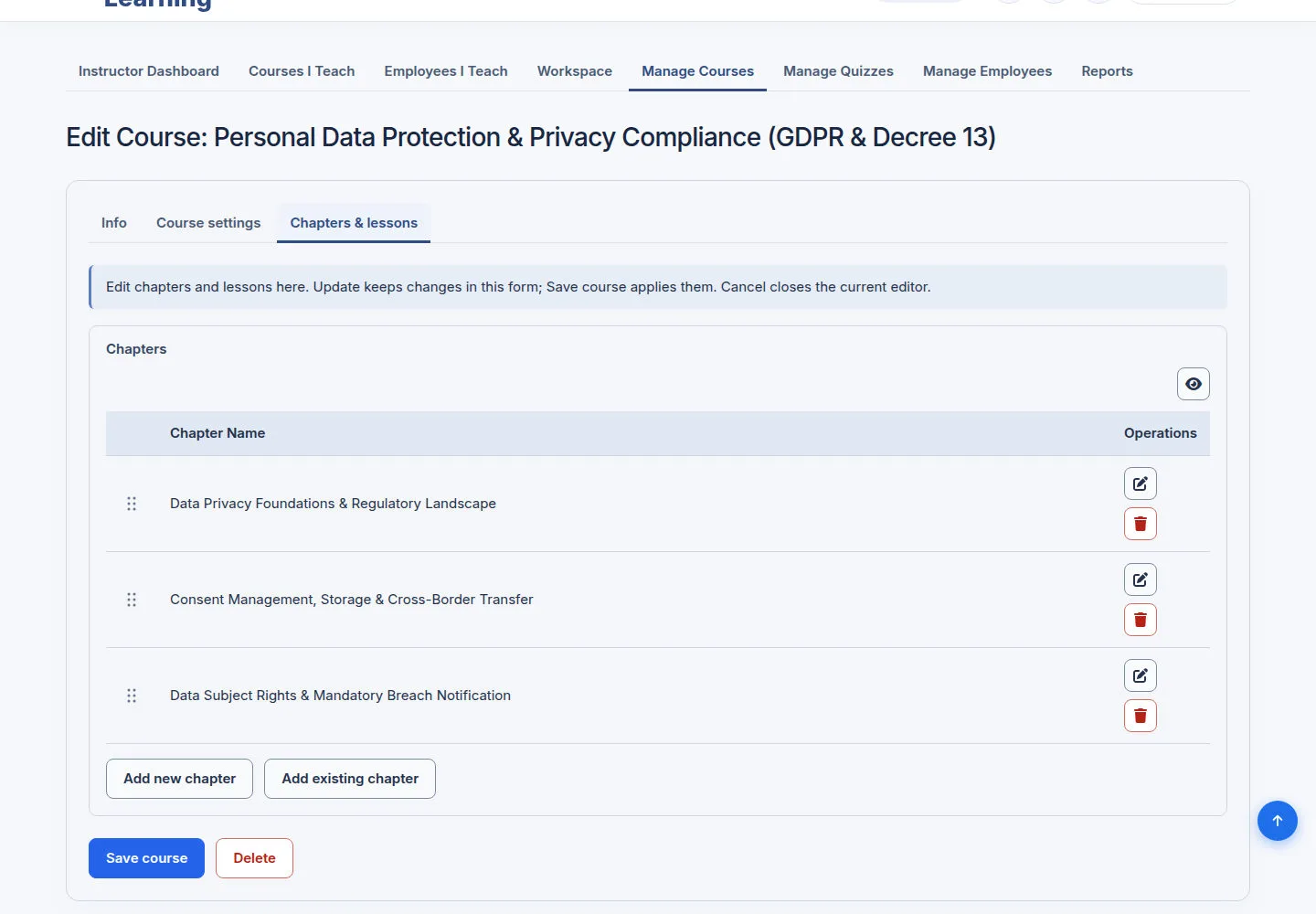Edit the Consent Management chapter

click(x=1141, y=579)
